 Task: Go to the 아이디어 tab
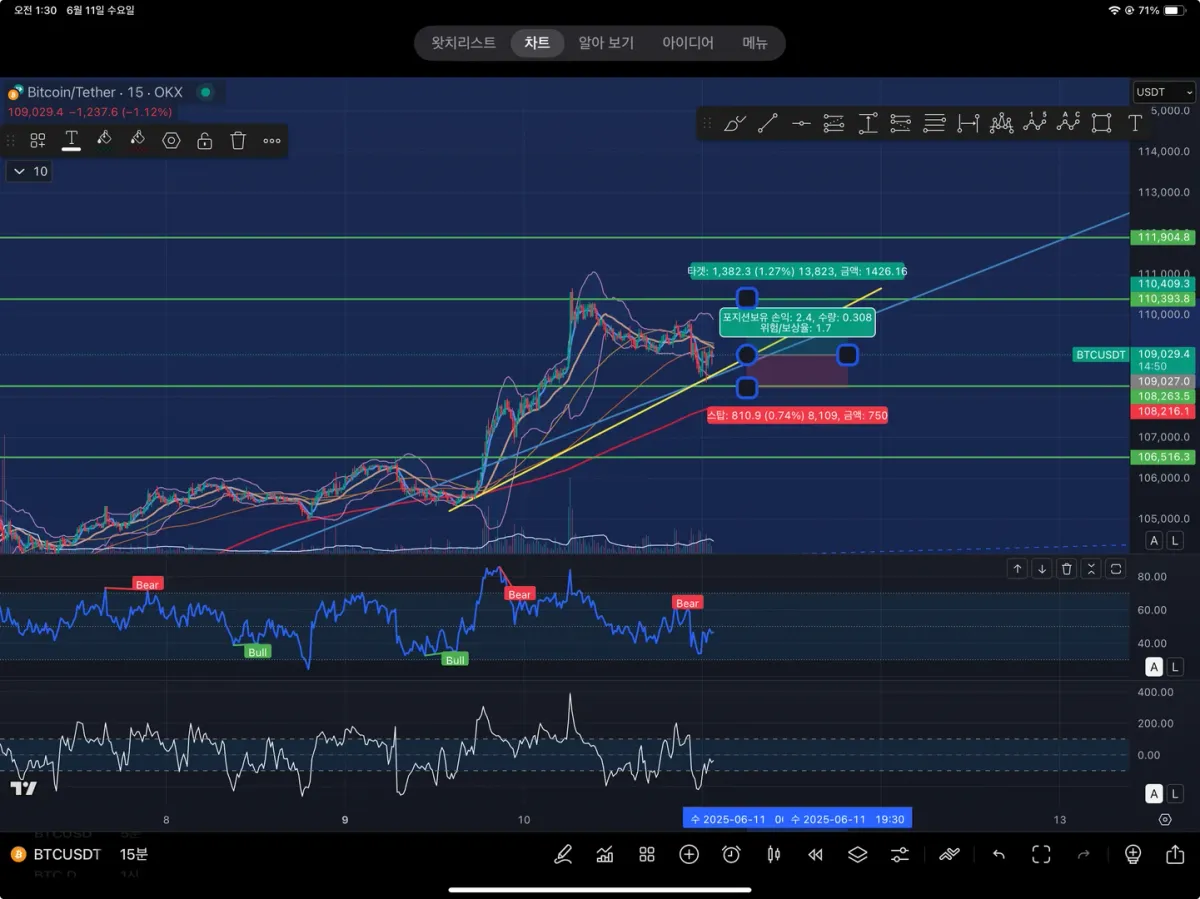[688, 43]
